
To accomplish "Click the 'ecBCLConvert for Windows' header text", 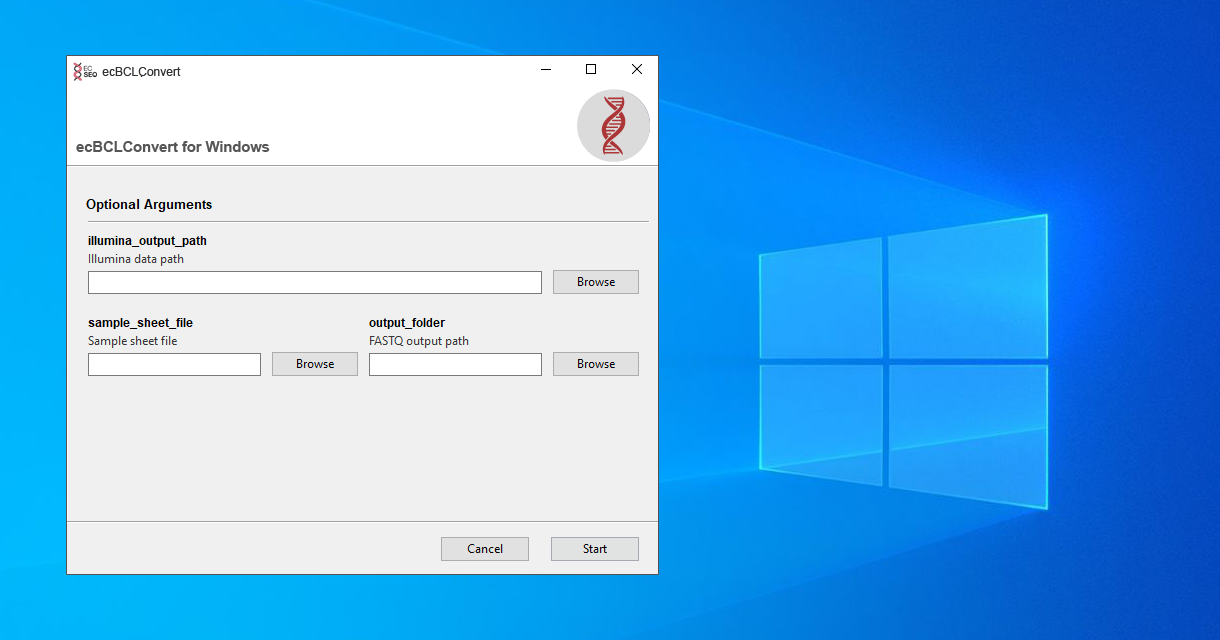I will tap(173, 147).
